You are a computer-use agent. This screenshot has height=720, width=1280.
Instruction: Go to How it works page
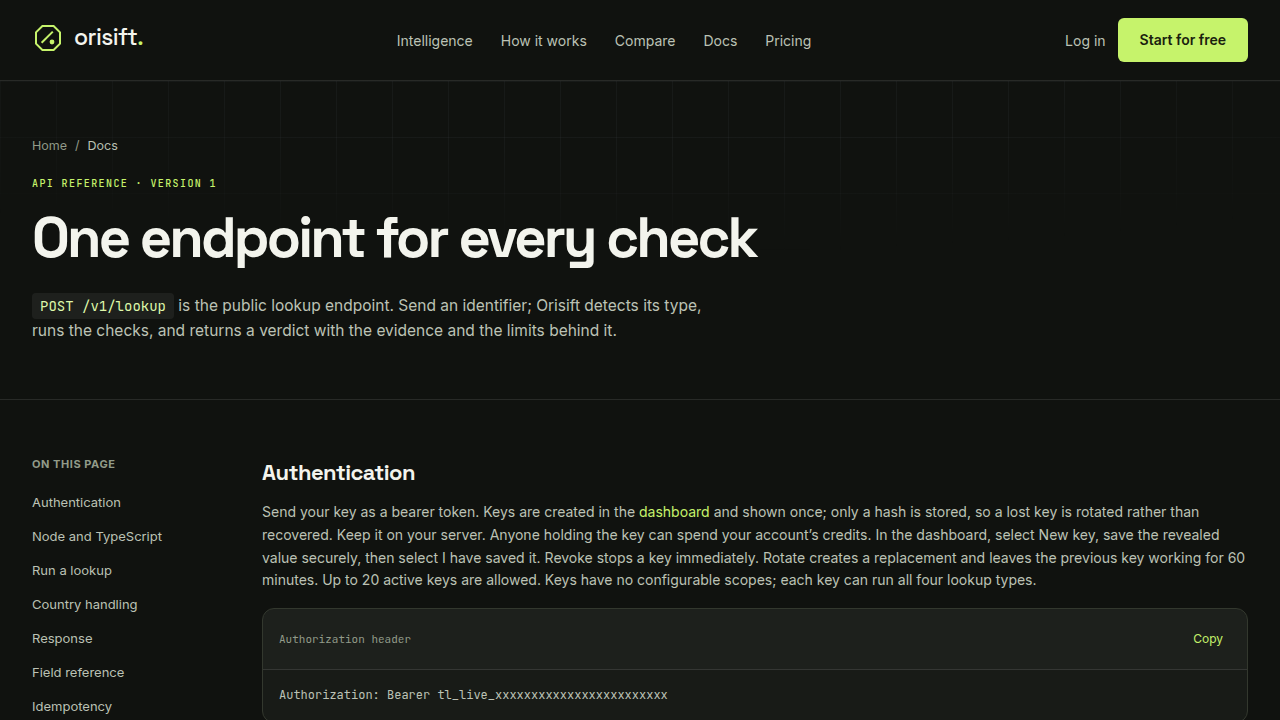tap(544, 41)
